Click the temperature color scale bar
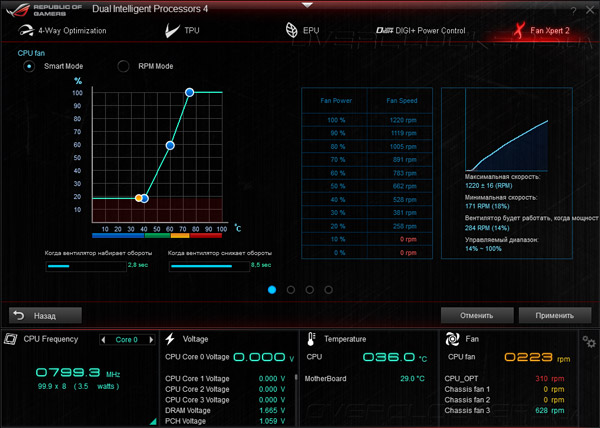 click(157, 236)
